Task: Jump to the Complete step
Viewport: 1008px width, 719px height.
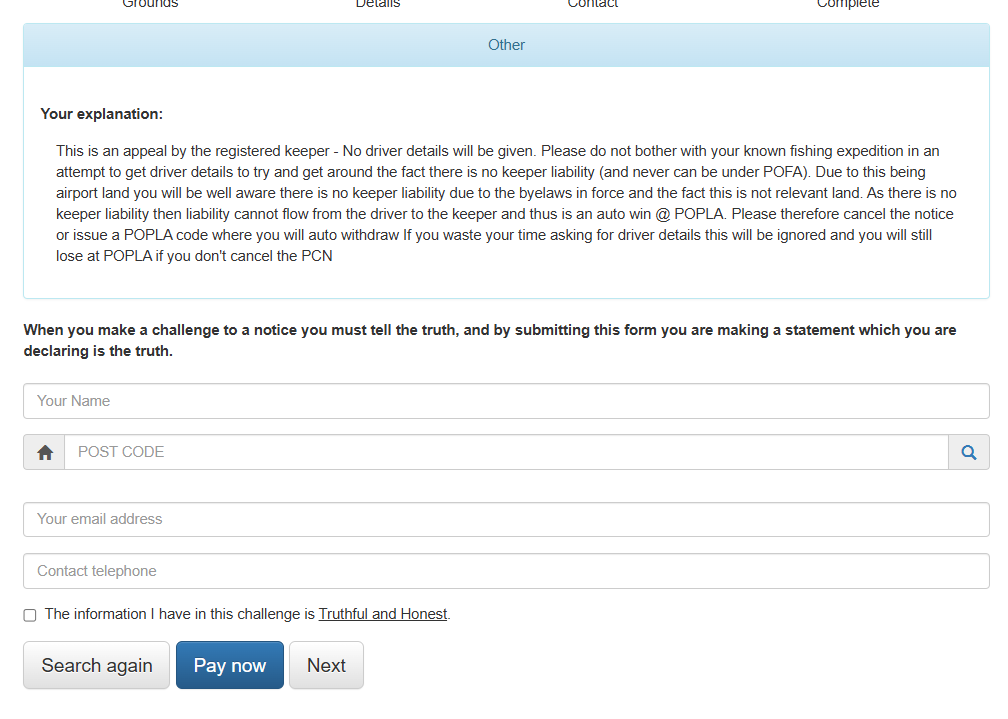Action: click(848, 4)
